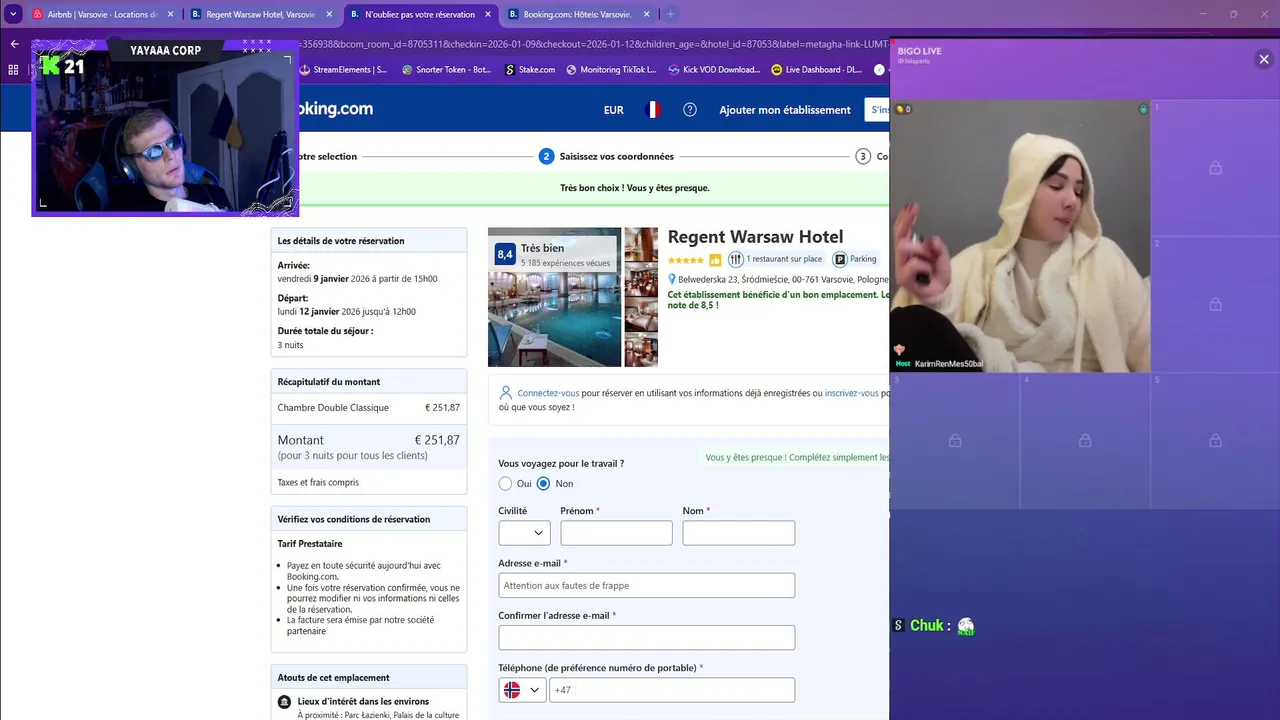Open the phone country code flag dropdown
Image resolution: width=1280 pixels, height=720 pixels.
pyautogui.click(x=522, y=690)
